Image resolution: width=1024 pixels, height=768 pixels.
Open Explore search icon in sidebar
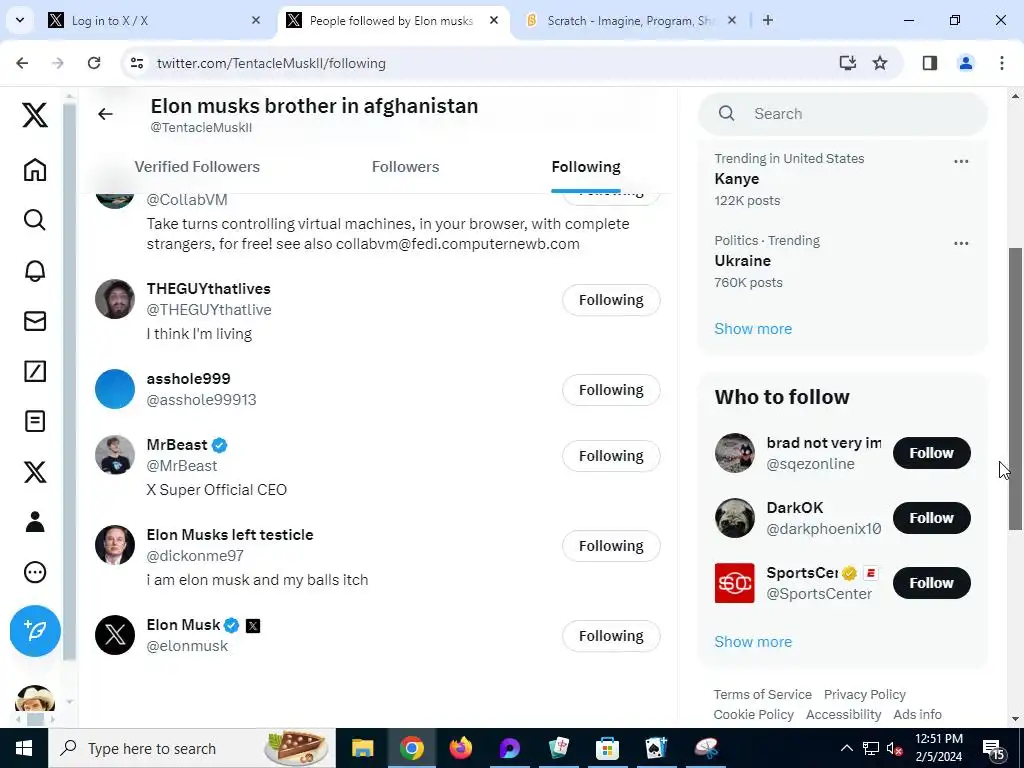click(x=35, y=220)
